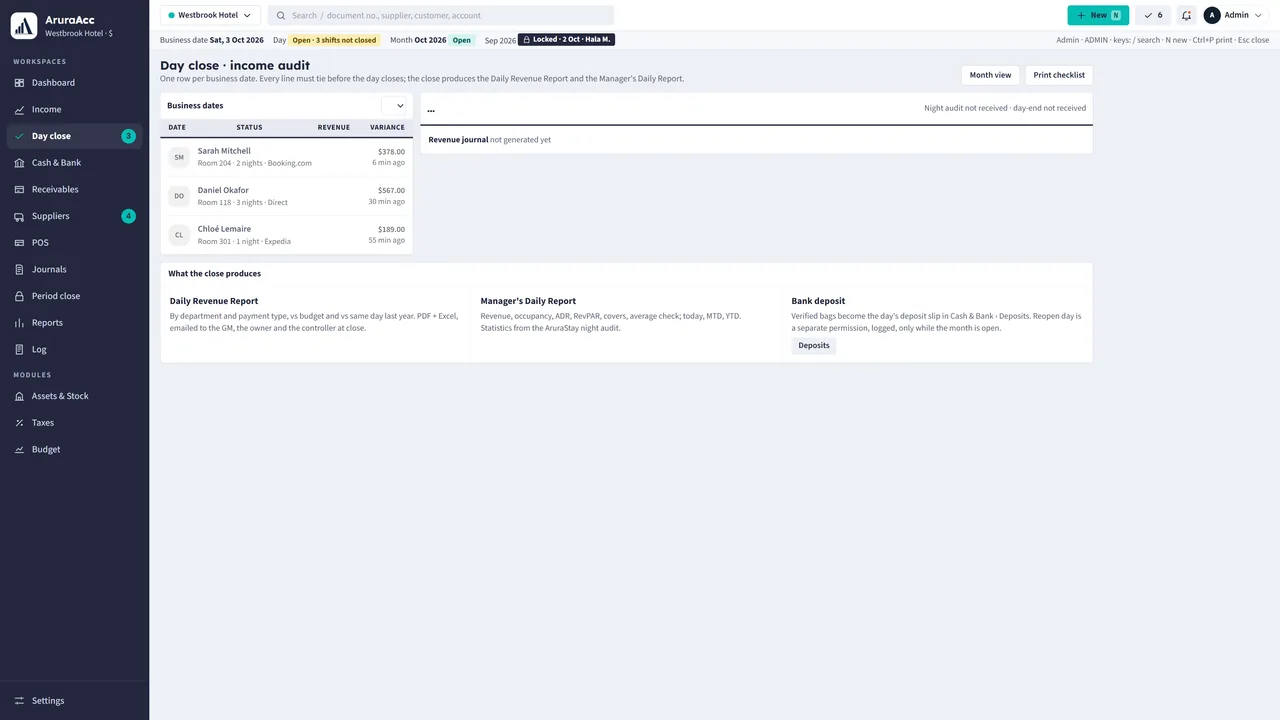Click the Locked · 2 Oct · Hala M. badge
This screenshot has height=720, width=1280.
tap(566, 40)
